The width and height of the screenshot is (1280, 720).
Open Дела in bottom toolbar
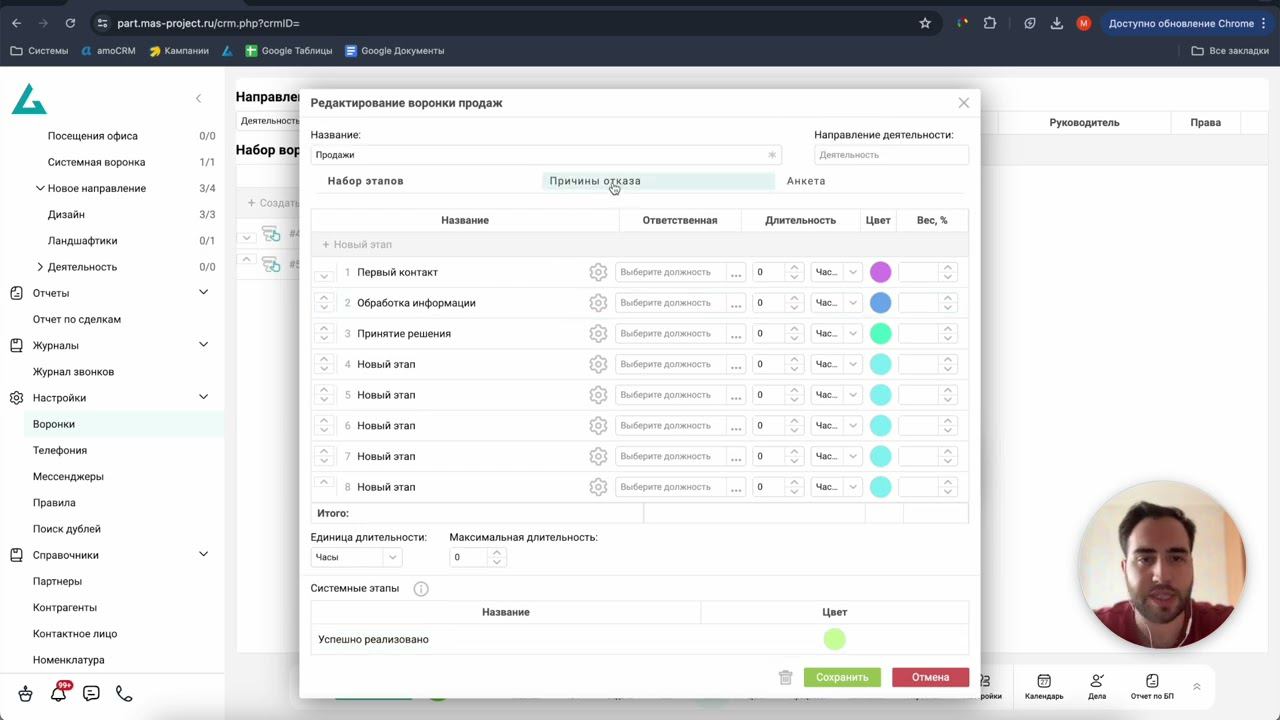(1097, 687)
